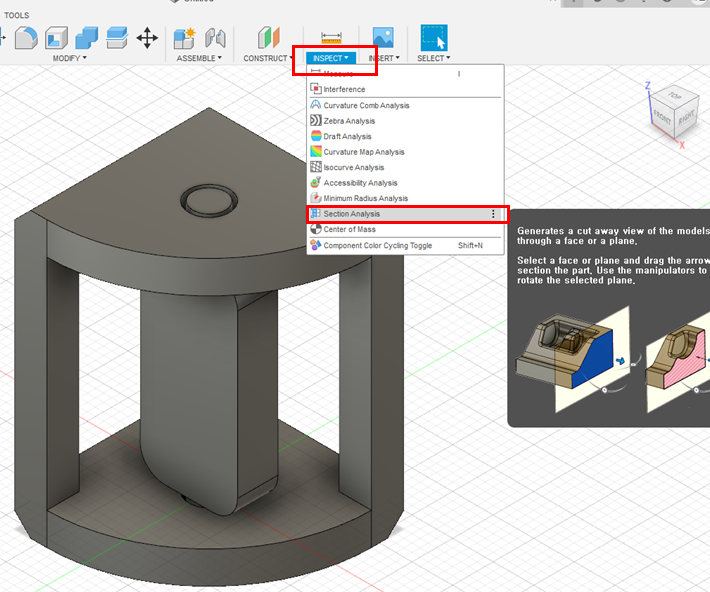Open Curvature Map Analysis
Image resolution: width=710 pixels, height=592 pixels.
(x=405, y=152)
